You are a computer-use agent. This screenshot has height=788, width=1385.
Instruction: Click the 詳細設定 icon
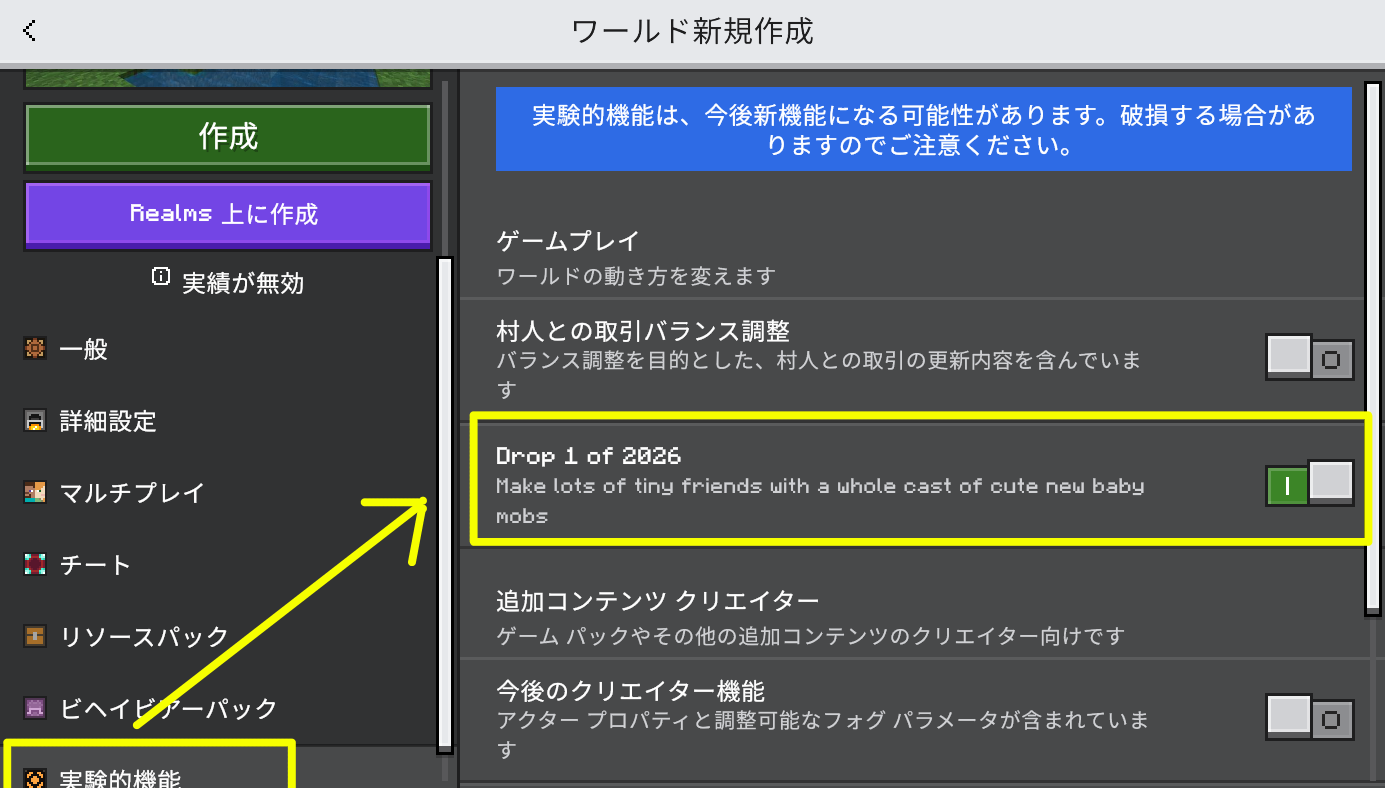click(x=35, y=421)
